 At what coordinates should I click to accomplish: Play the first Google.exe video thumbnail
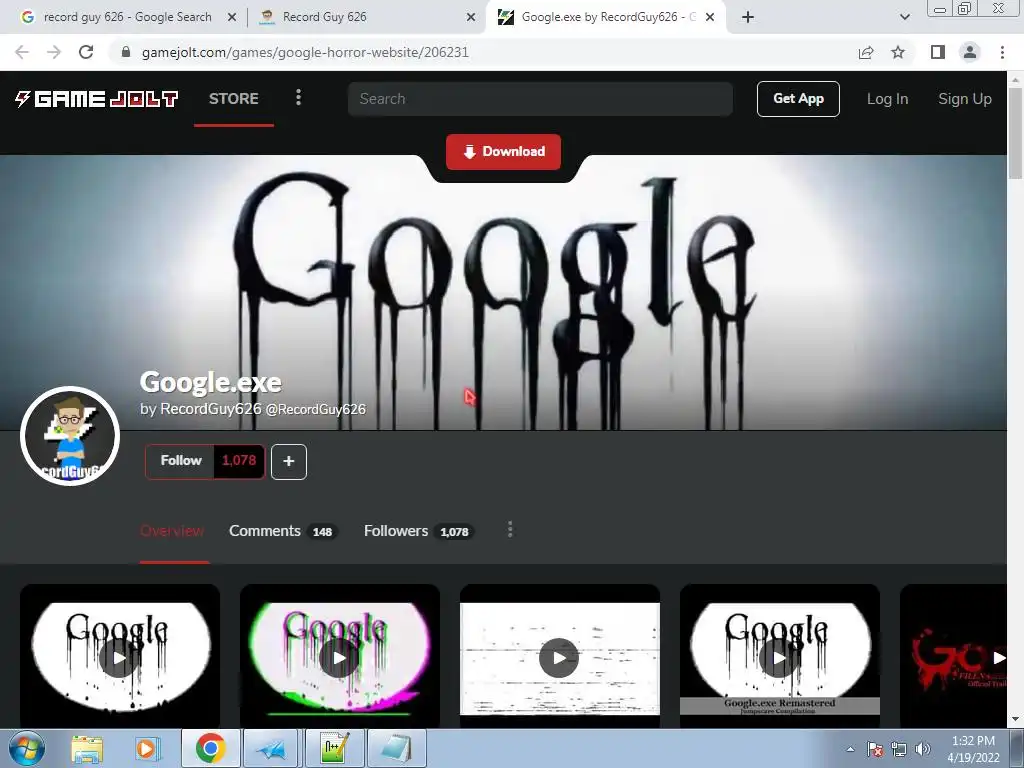point(120,657)
